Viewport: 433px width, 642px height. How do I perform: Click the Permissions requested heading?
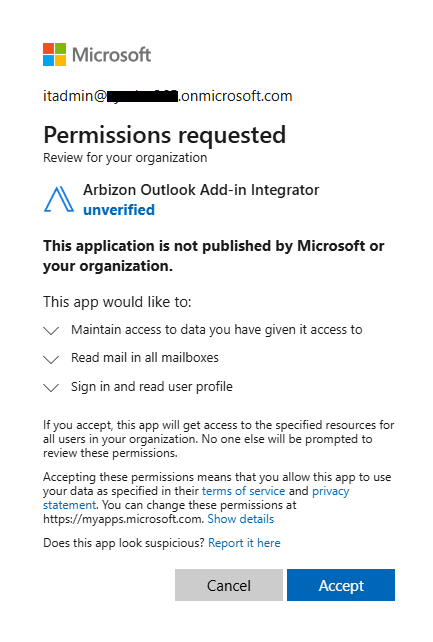pos(165,135)
